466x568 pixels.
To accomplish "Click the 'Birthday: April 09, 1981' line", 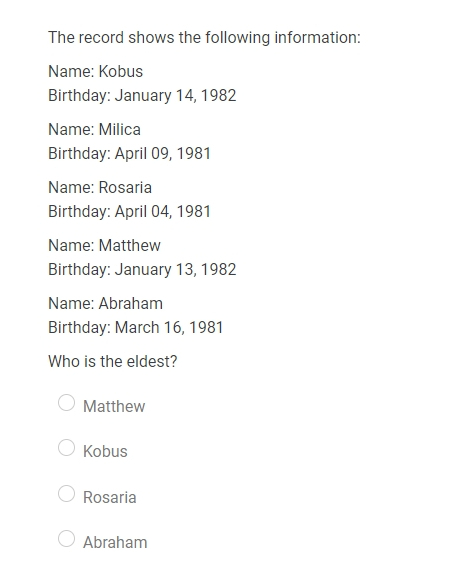I will click(x=129, y=154).
